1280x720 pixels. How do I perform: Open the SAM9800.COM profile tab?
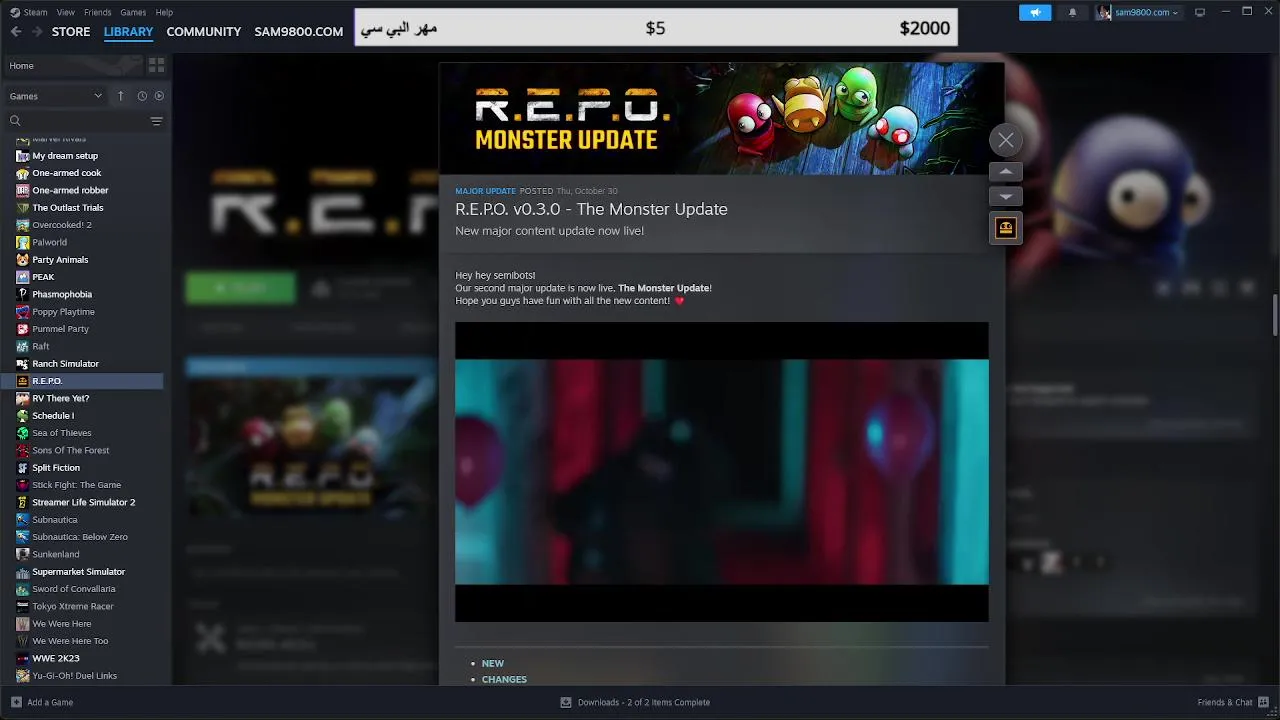click(298, 31)
